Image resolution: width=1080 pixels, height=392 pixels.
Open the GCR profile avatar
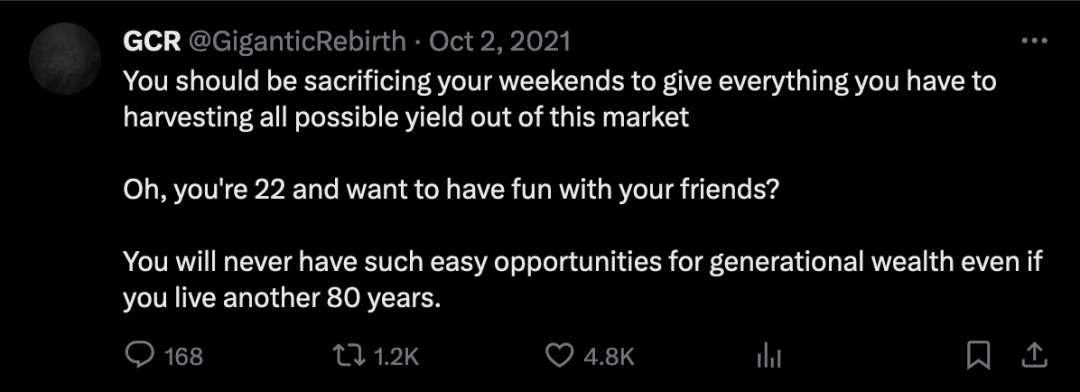[x=65, y=59]
